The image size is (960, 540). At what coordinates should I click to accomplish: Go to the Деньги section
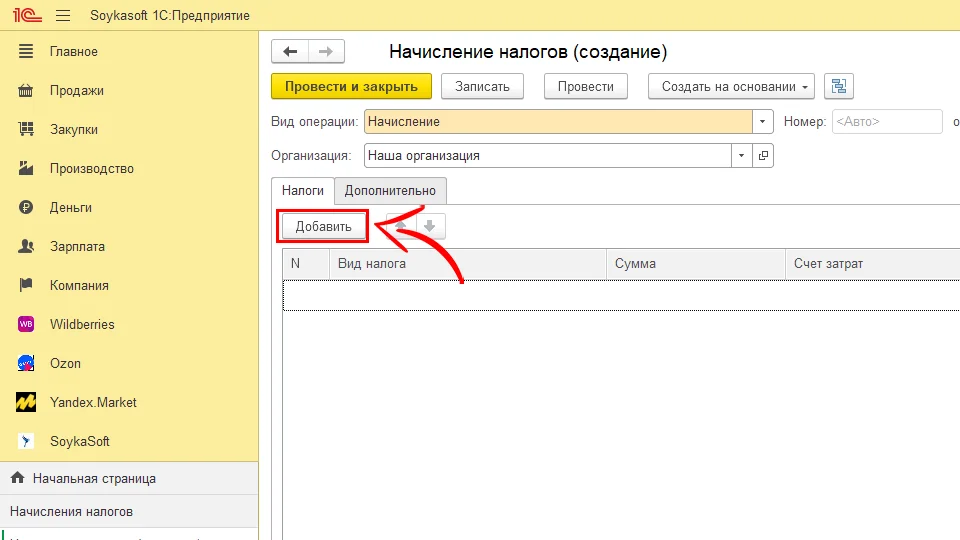(x=70, y=207)
